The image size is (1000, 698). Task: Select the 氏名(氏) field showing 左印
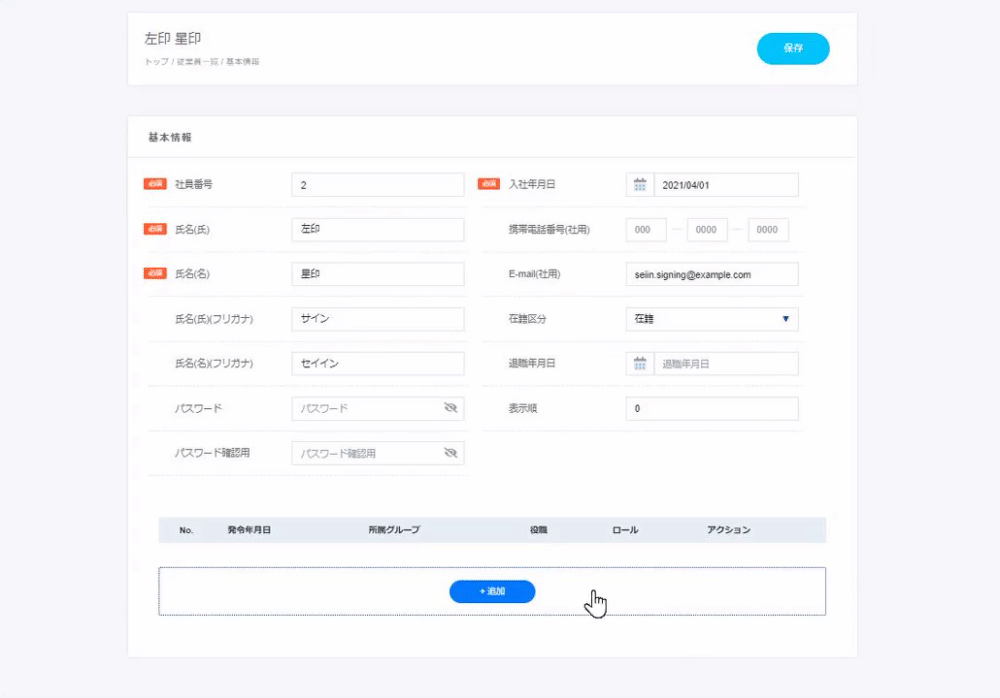coord(377,229)
